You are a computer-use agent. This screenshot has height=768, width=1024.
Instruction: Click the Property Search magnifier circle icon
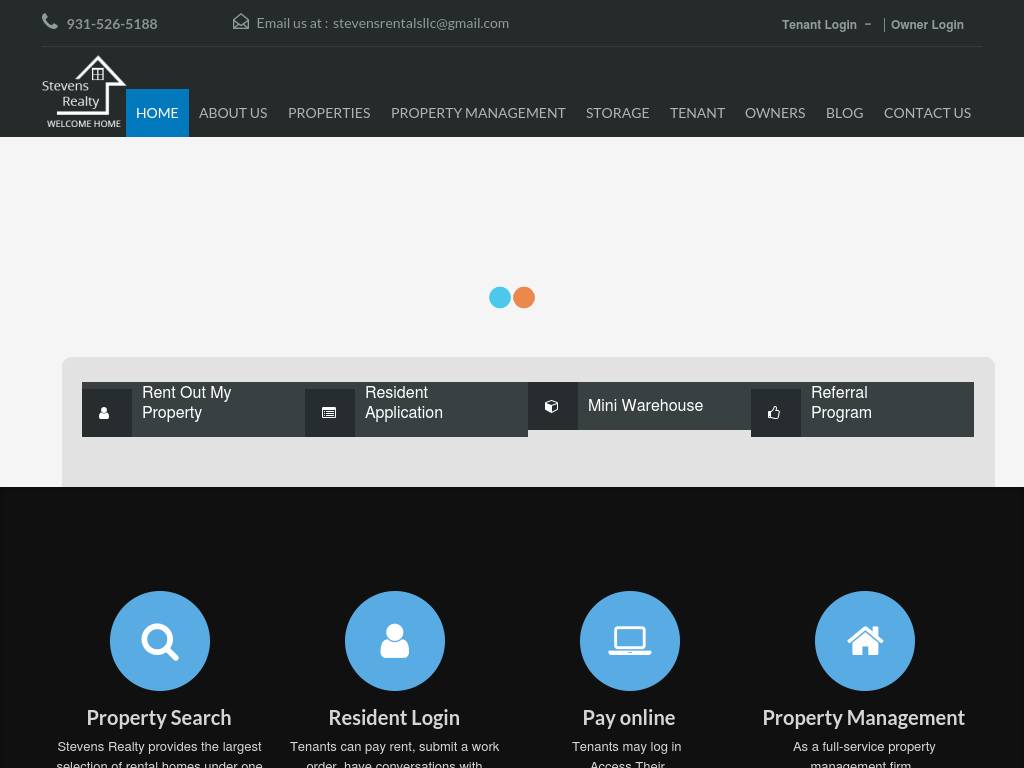[160, 641]
